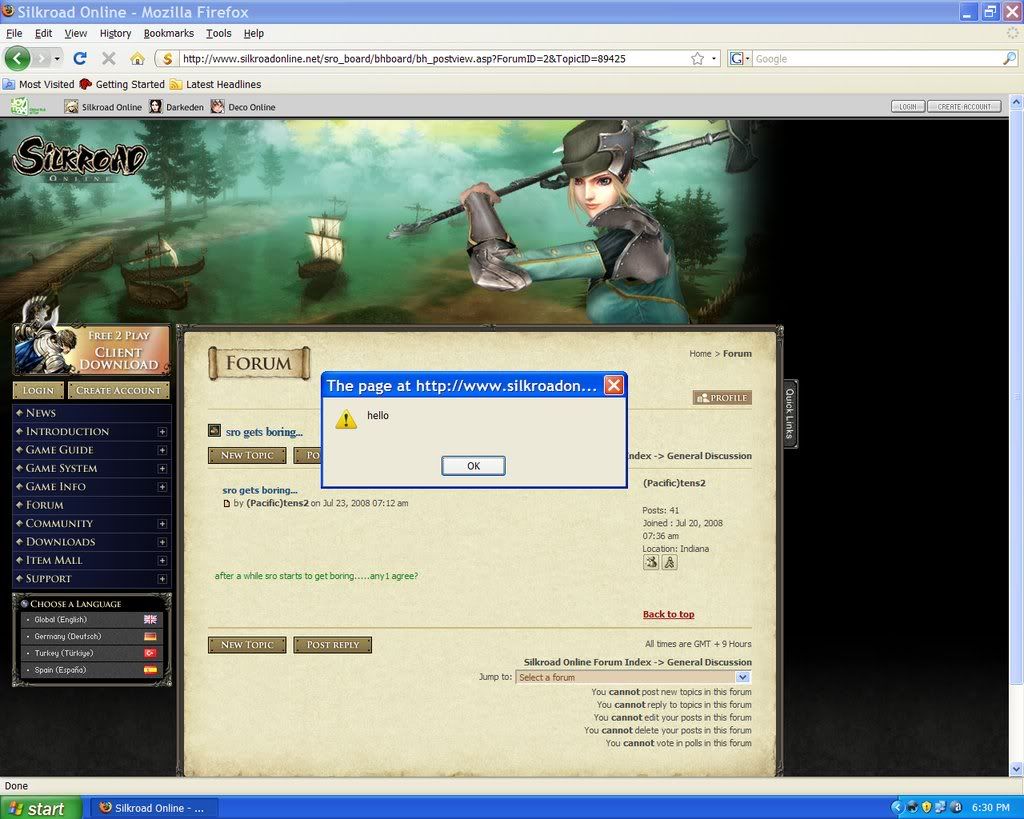Viewport: 1024px width, 819px height.
Task: Go back with the green Back arrow
Action: 18,59
